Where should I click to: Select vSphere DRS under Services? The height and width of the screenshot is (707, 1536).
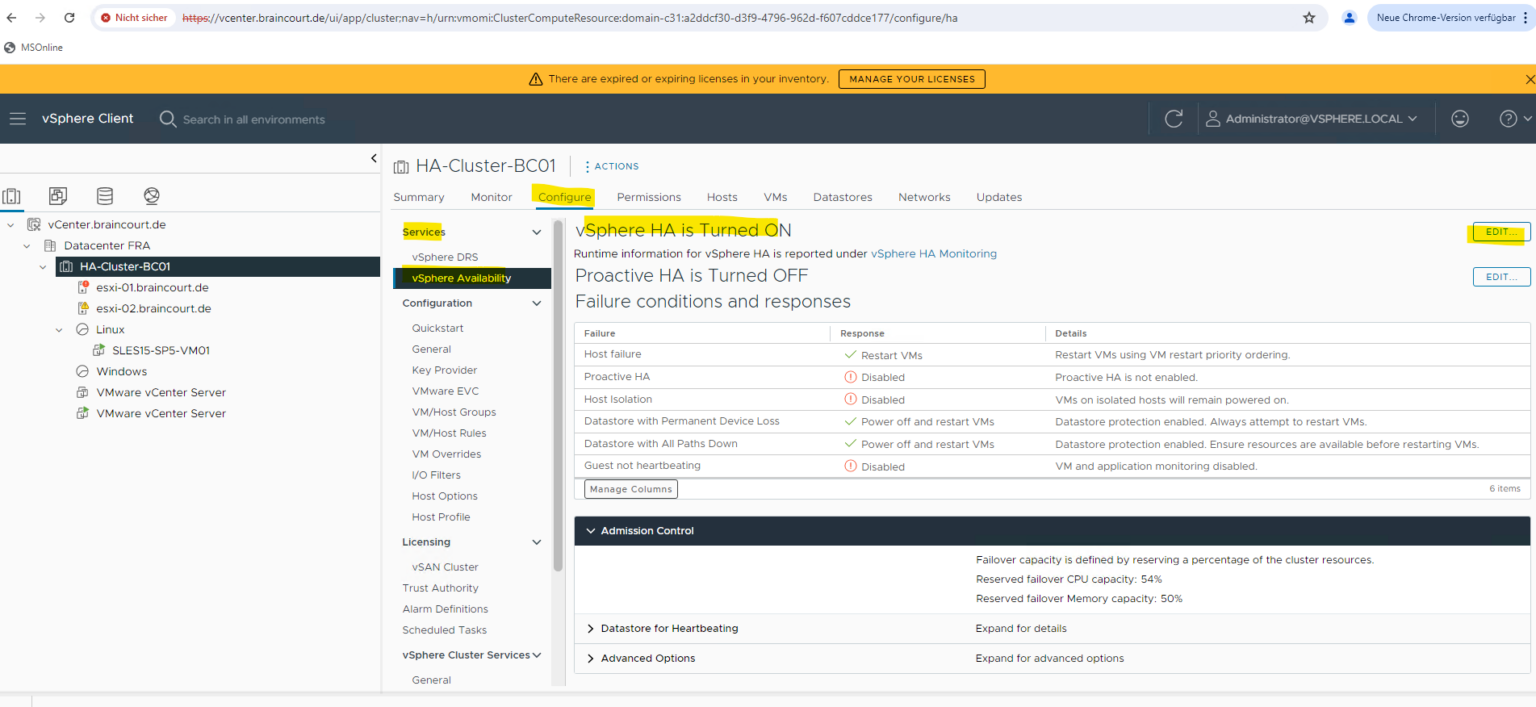click(x=445, y=257)
